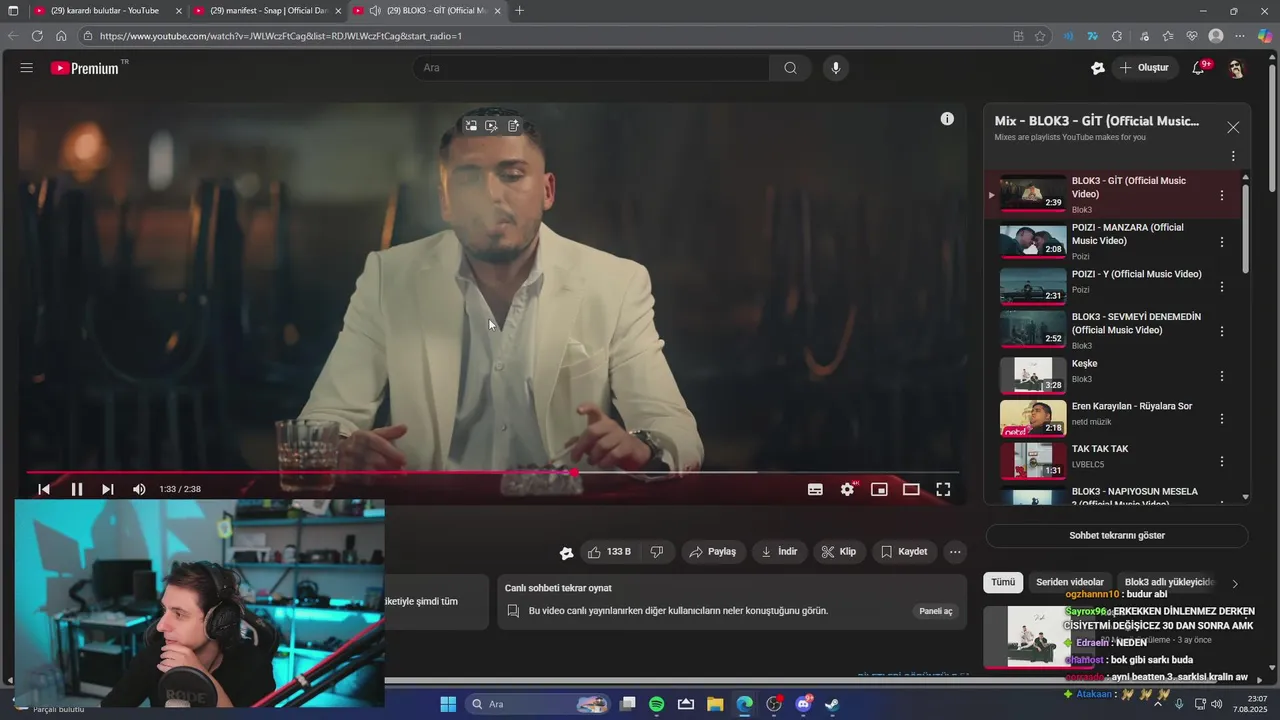This screenshot has width=1280, height=720.
Task: Mute the player volume
Action: pos(139,489)
